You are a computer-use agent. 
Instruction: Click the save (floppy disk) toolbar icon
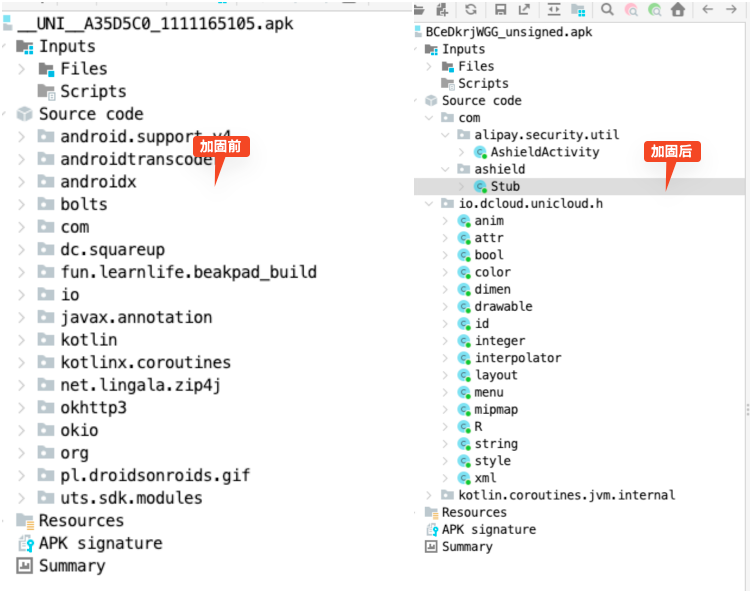pyautogui.click(x=500, y=10)
